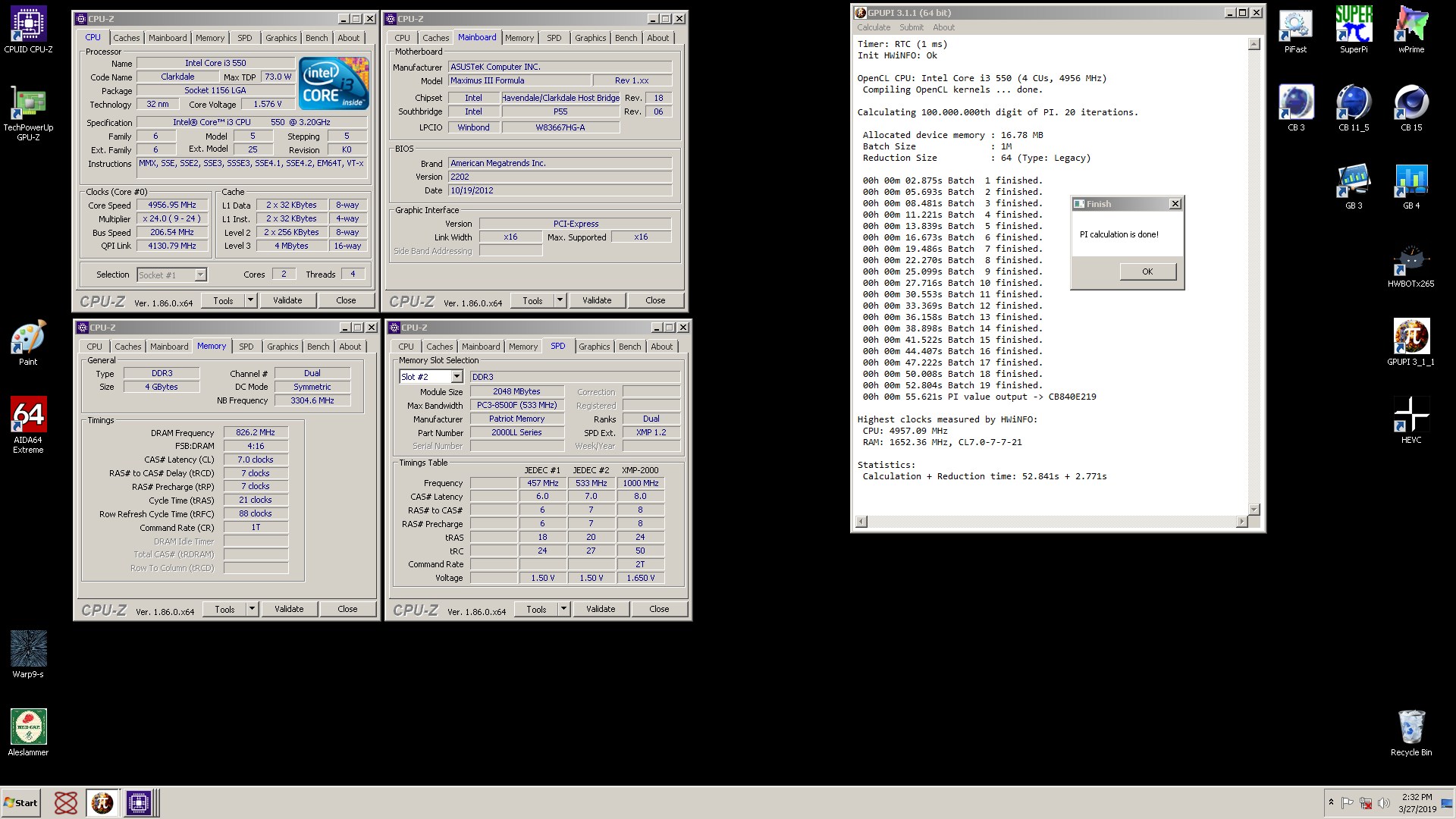
Task: Open the GB 3 desktop shortcut
Action: (x=1354, y=187)
